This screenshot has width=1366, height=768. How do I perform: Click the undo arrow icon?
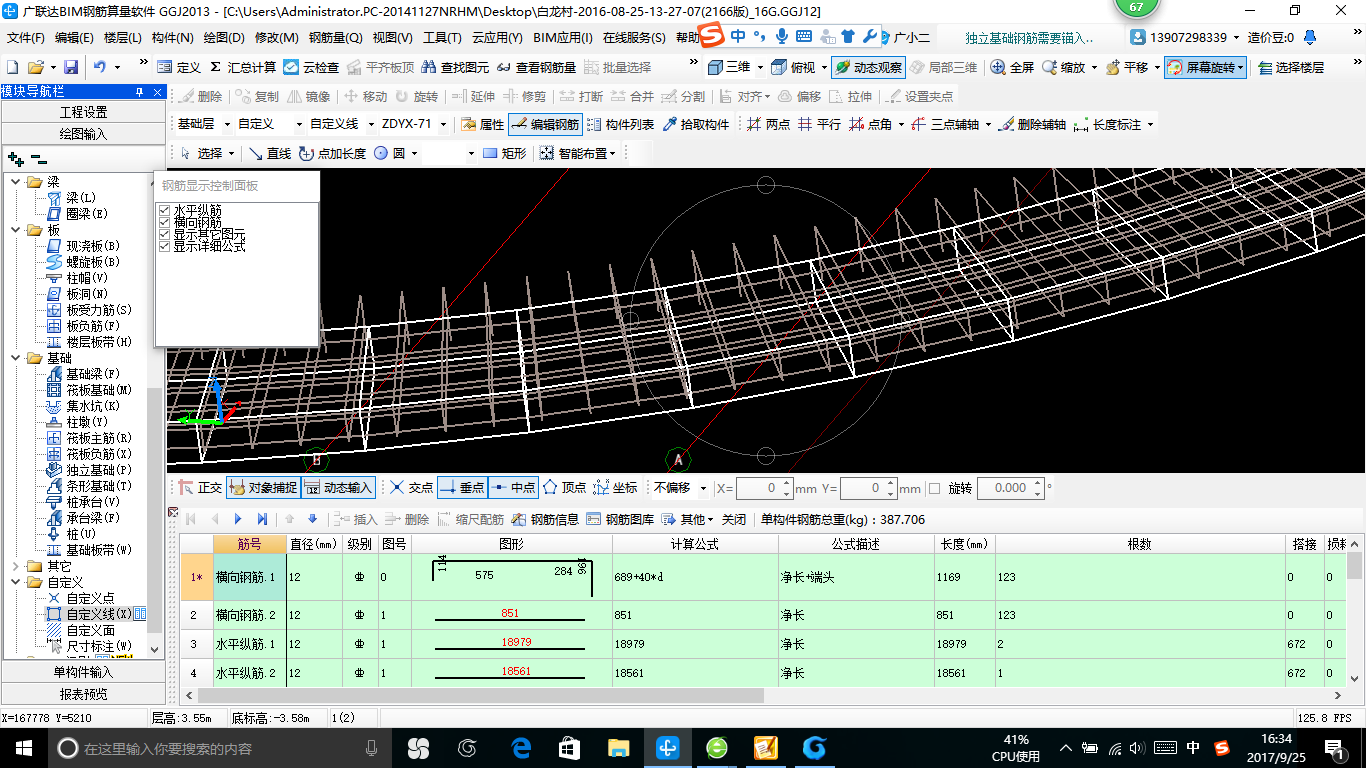(x=99, y=67)
